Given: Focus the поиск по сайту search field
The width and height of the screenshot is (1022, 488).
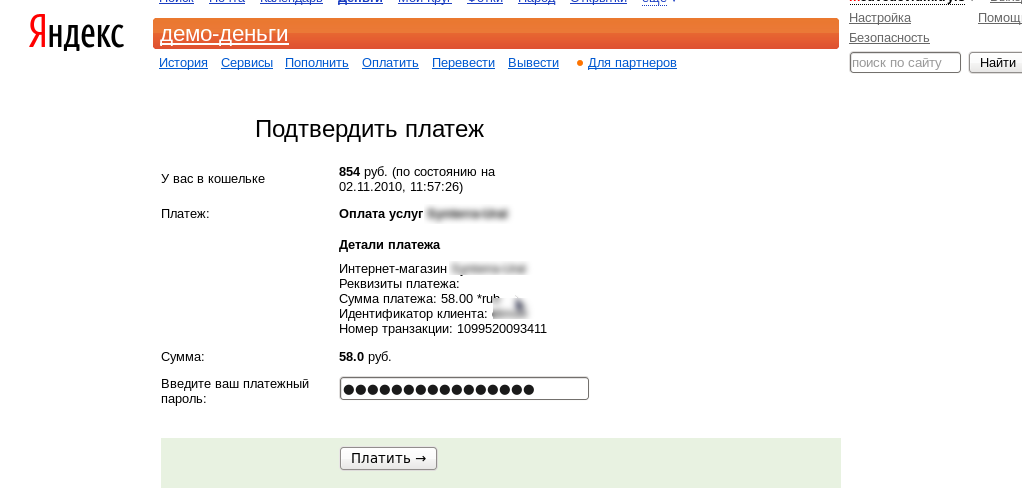Looking at the screenshot, I should [x=904, y=63].
